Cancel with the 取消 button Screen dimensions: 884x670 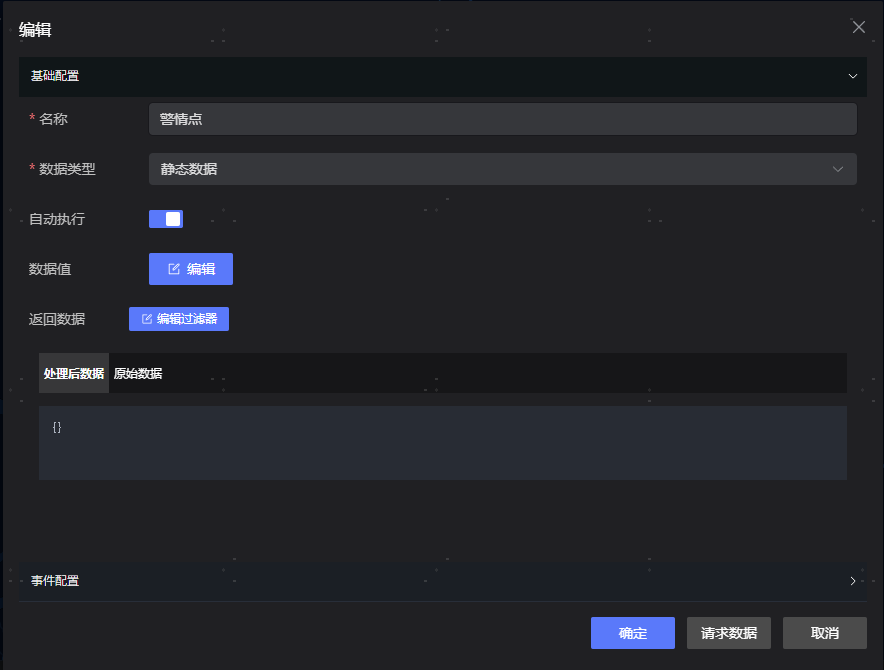click(x=824, y=633)
